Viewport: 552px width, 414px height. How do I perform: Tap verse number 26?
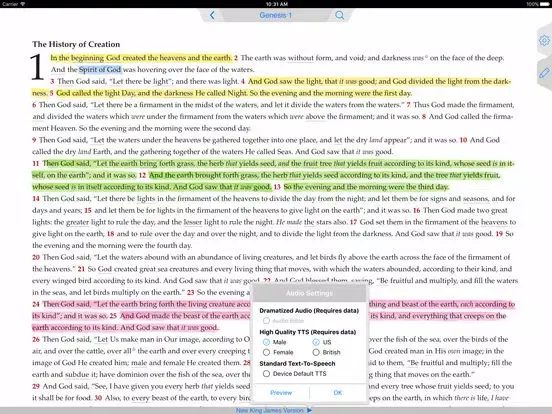tap(36, 339)
